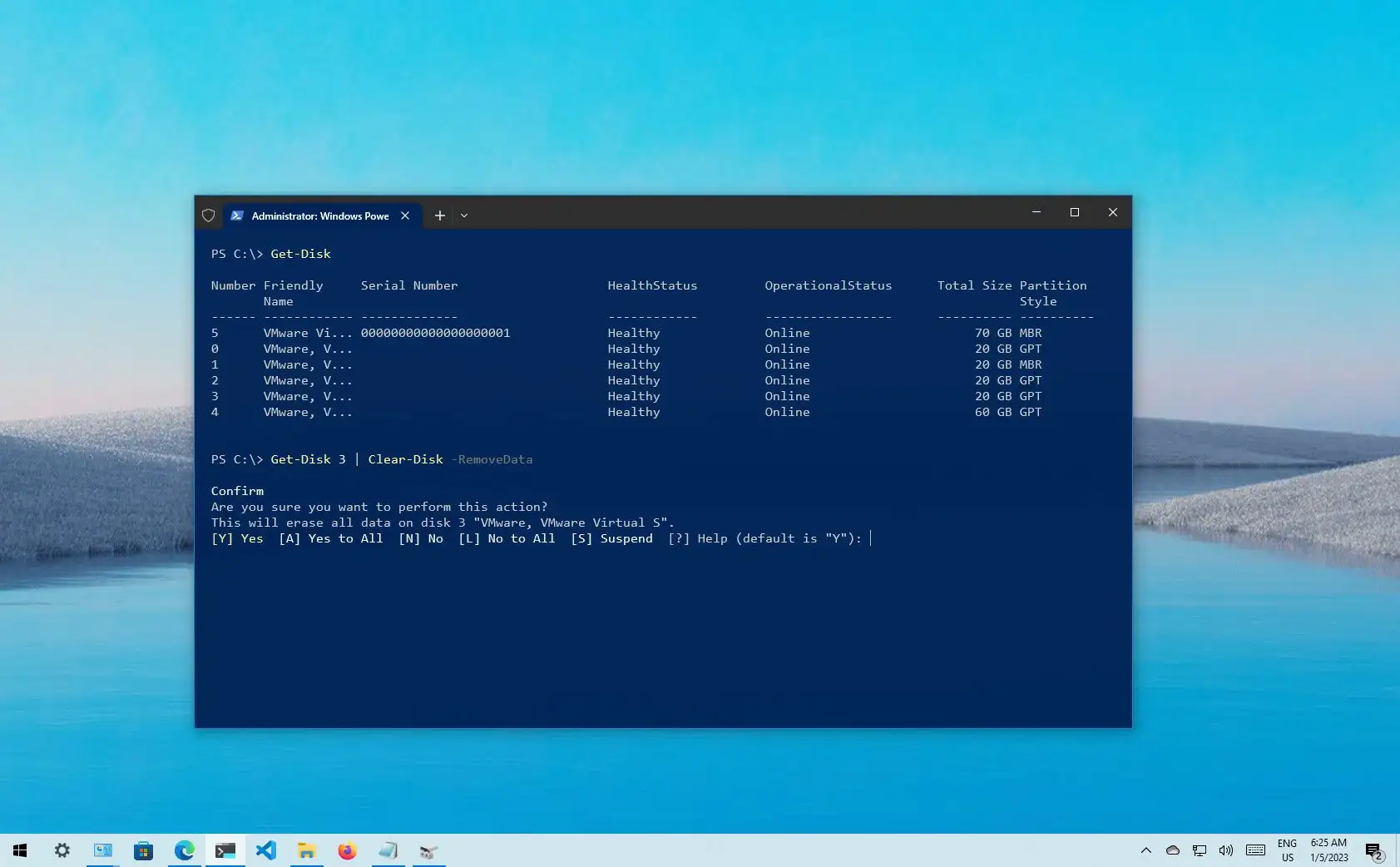
Task: Launch Visual Studio Code from the taskbar
Action: pos(266,850)
